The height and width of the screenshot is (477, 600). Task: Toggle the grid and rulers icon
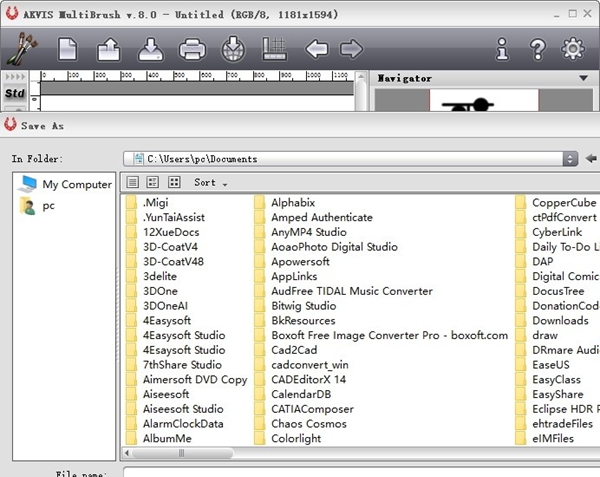tap(274, 49)
